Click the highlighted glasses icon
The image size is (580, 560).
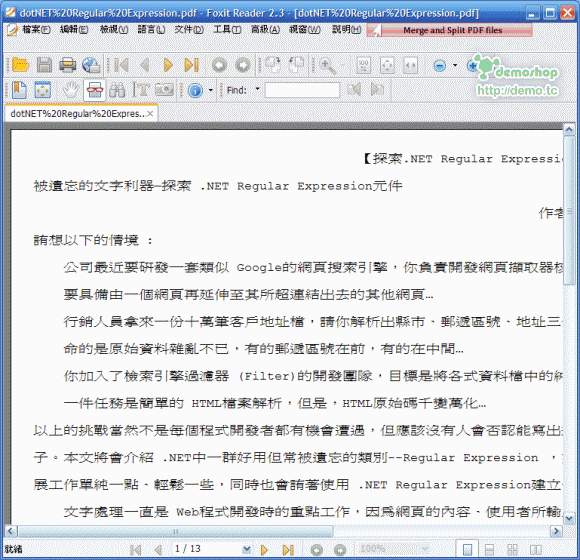point(95,90)
